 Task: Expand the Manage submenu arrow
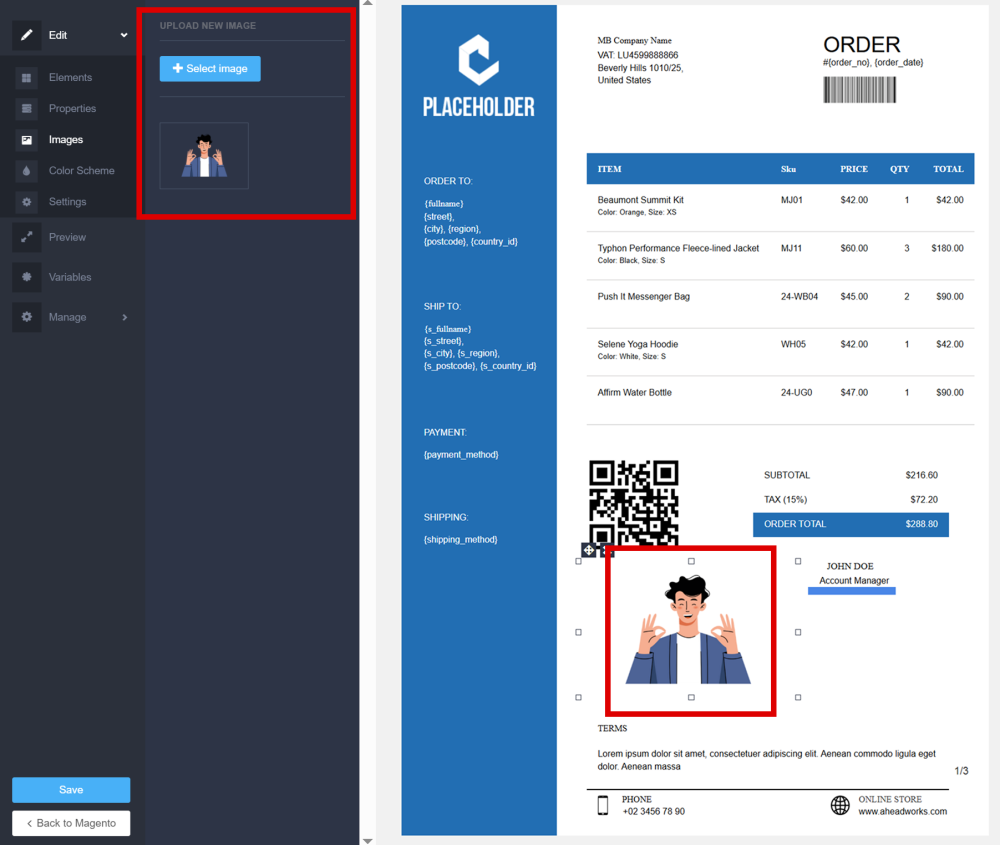(x=124, y=317)
